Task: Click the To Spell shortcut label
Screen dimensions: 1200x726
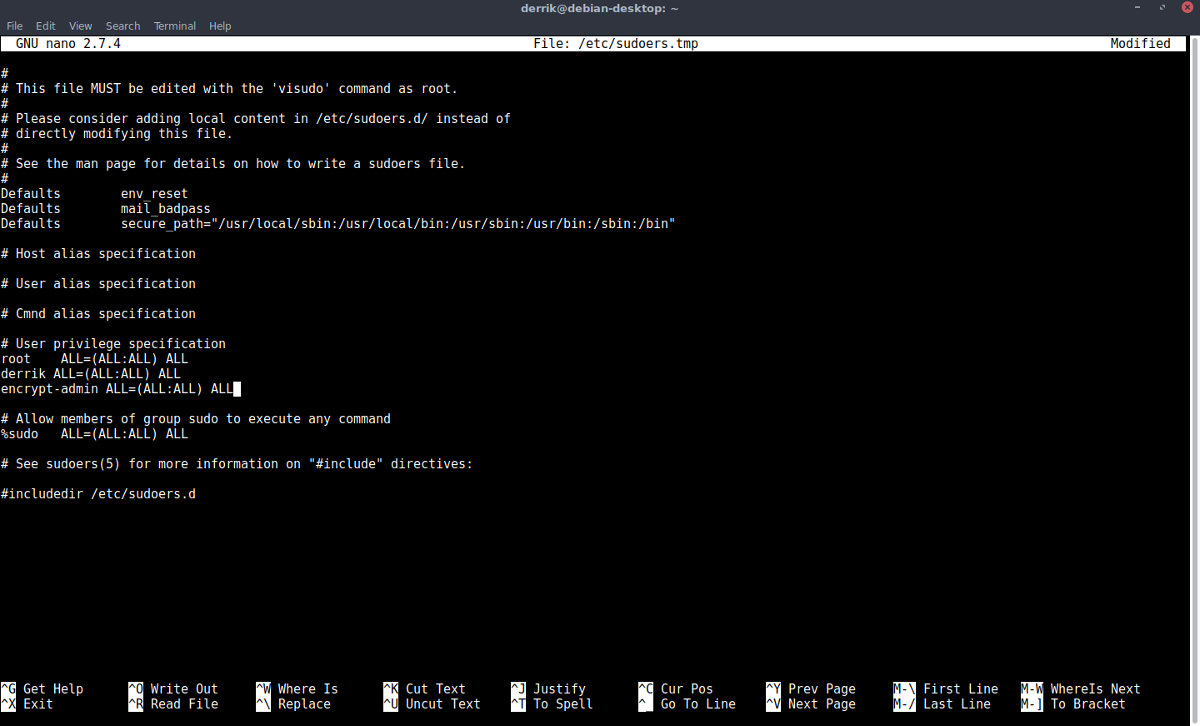Action: click(x=563, y=704)
